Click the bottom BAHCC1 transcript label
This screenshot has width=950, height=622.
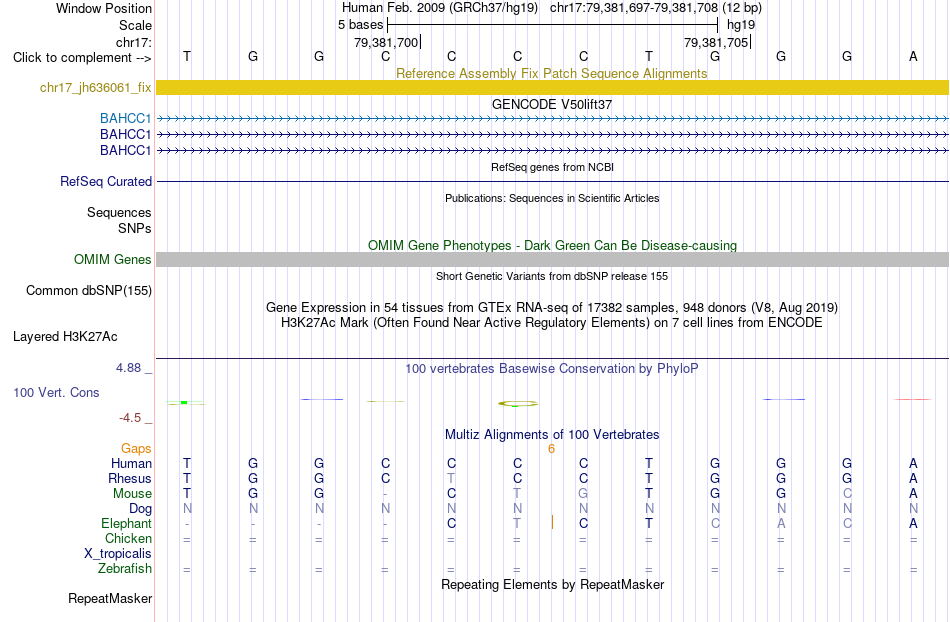[125, 150]
